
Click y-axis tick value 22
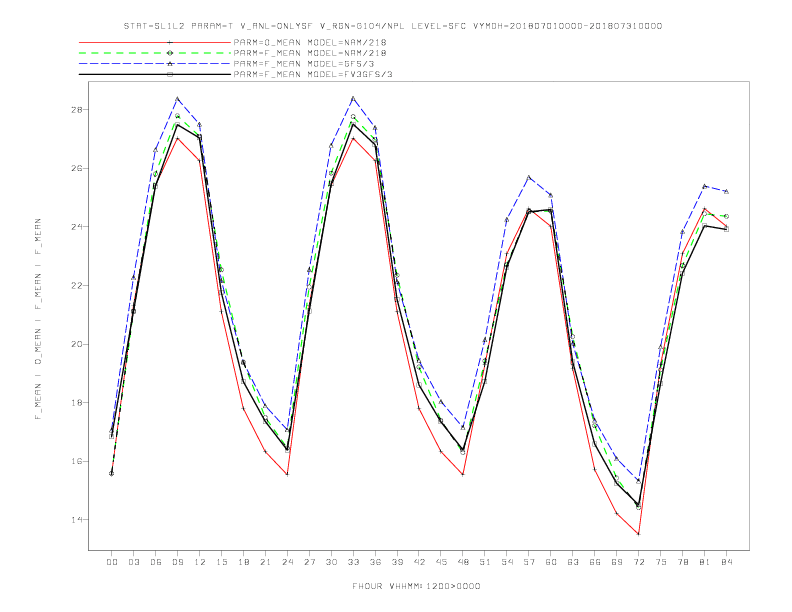point(76,285)
